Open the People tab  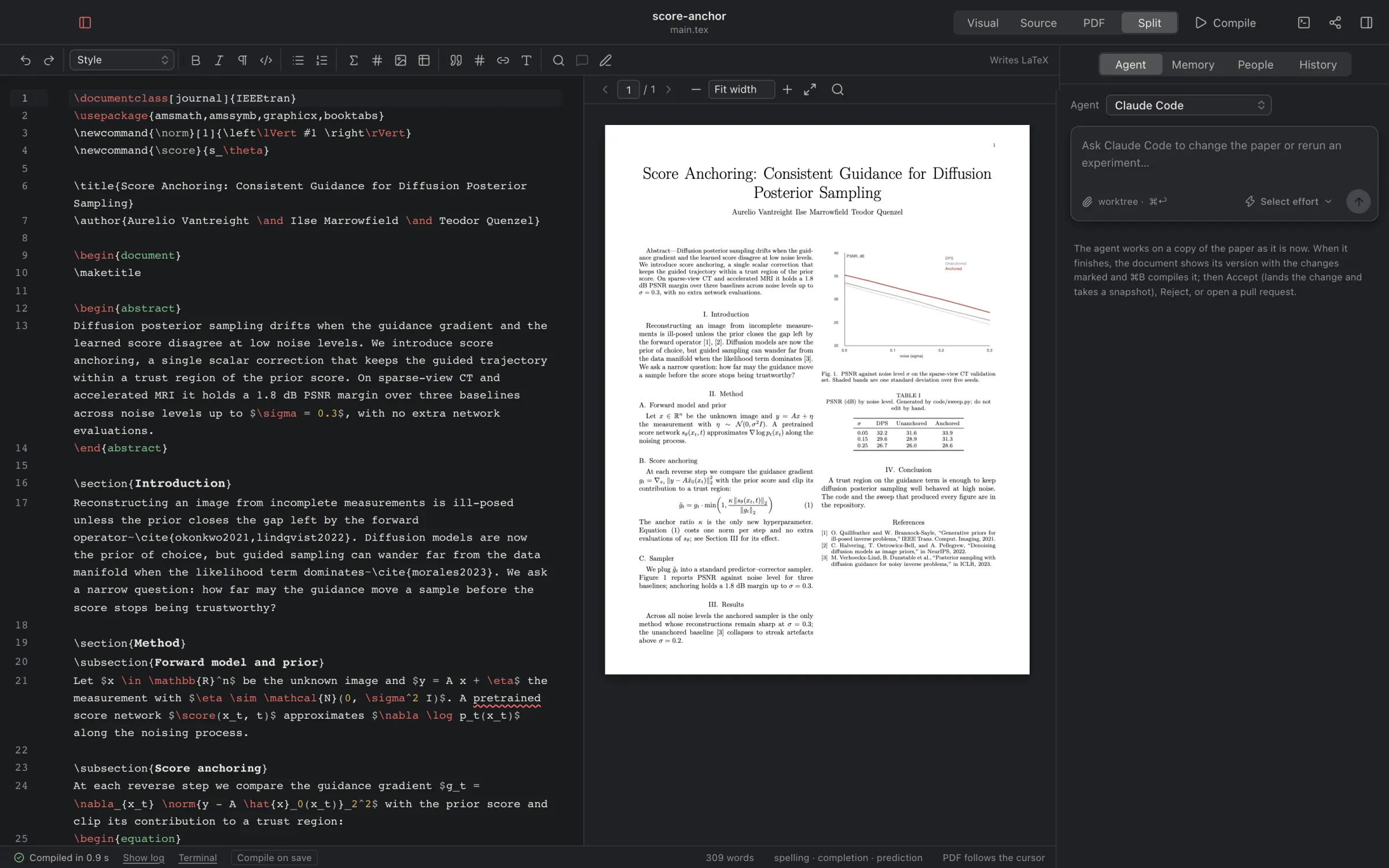pyautogui.click(x=1255, y=65)
